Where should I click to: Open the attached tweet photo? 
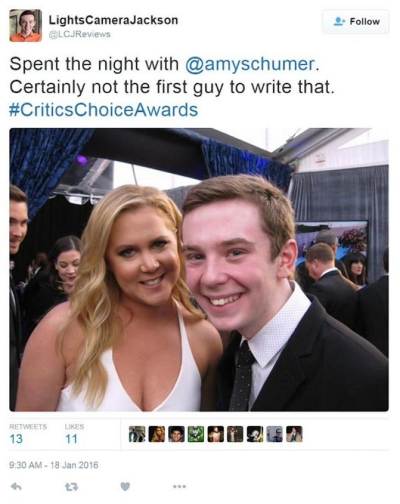(x=199, y=270)
